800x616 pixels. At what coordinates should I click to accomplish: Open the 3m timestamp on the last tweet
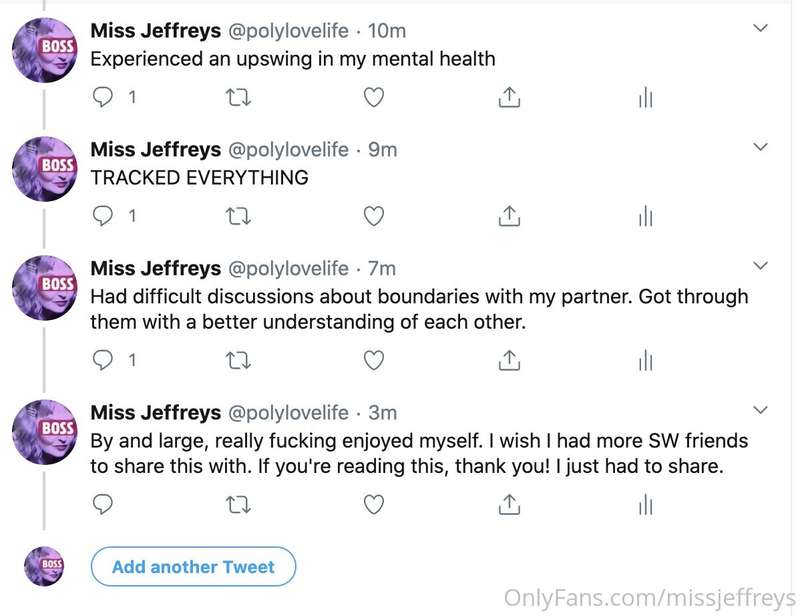tap(383, 413)
